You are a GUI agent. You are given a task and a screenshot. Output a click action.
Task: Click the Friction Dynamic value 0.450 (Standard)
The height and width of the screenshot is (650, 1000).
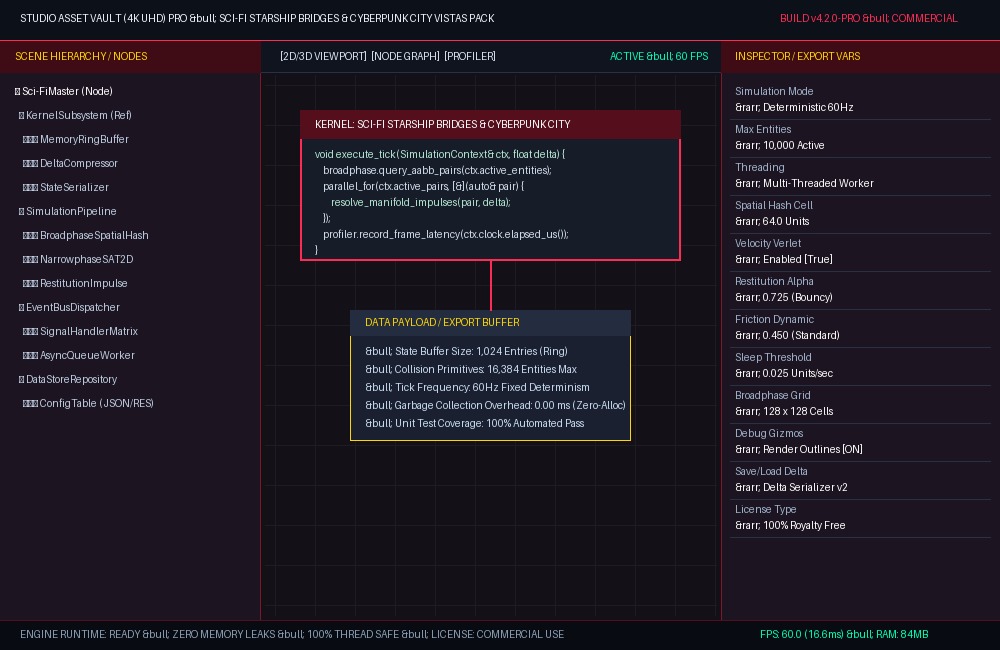click(x=787, y=336)
